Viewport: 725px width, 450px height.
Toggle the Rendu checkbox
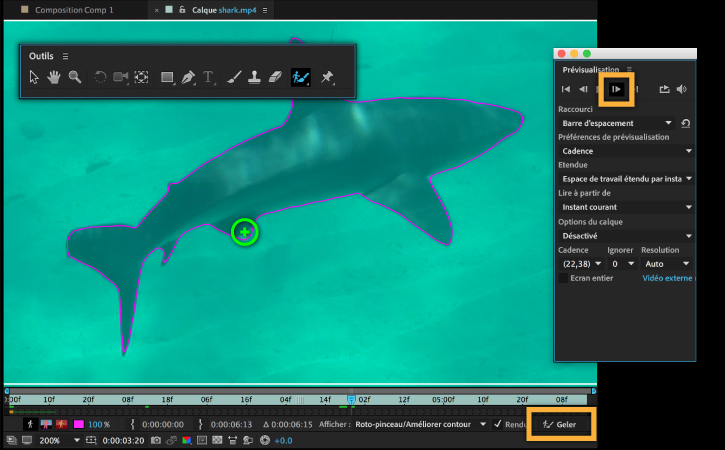[498, 424]
